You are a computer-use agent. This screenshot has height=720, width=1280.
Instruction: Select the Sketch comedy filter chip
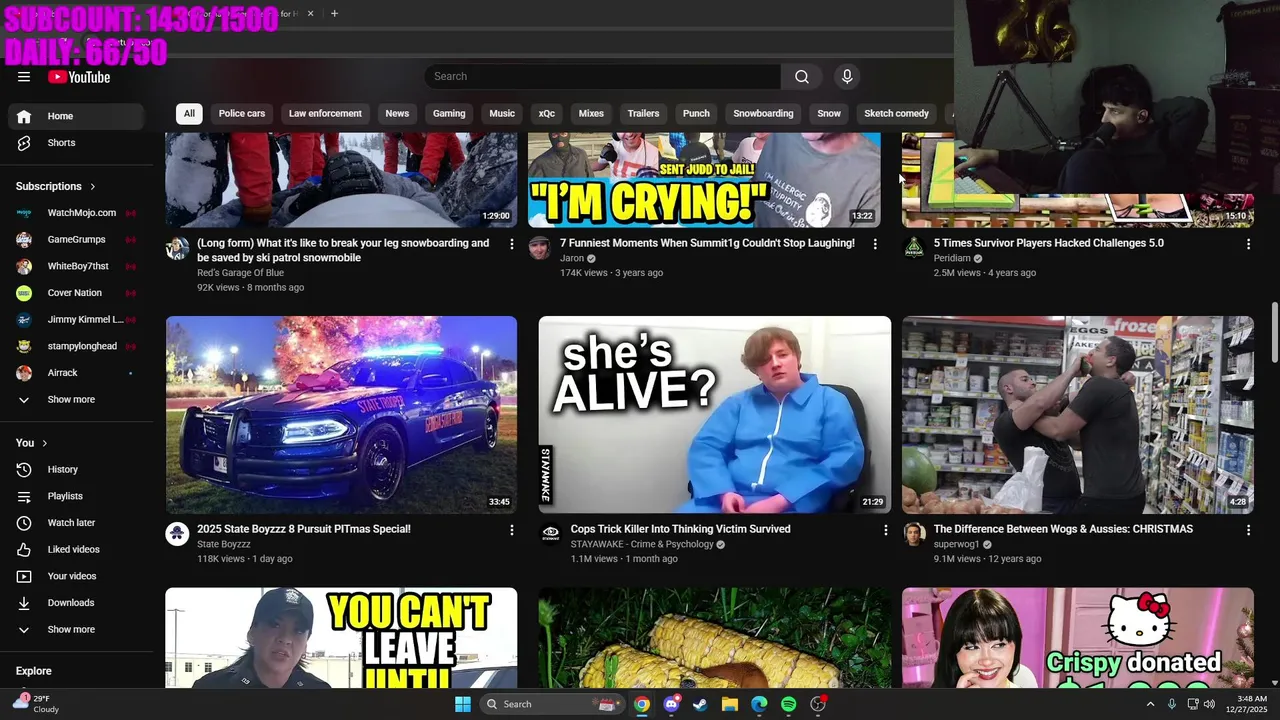pyautogui.click(x=897, y=114)
